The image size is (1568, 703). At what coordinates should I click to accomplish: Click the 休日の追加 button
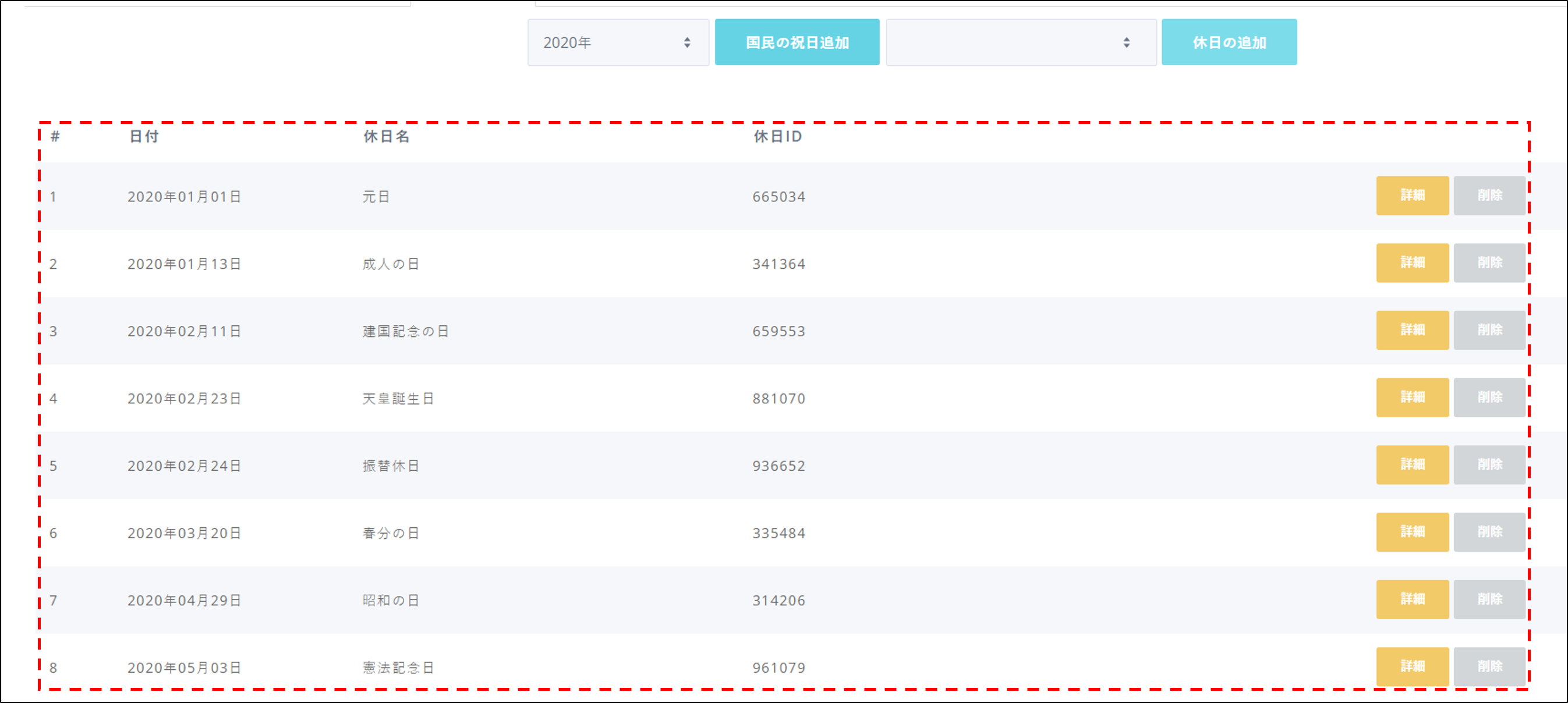click(x=1229, y=42)
